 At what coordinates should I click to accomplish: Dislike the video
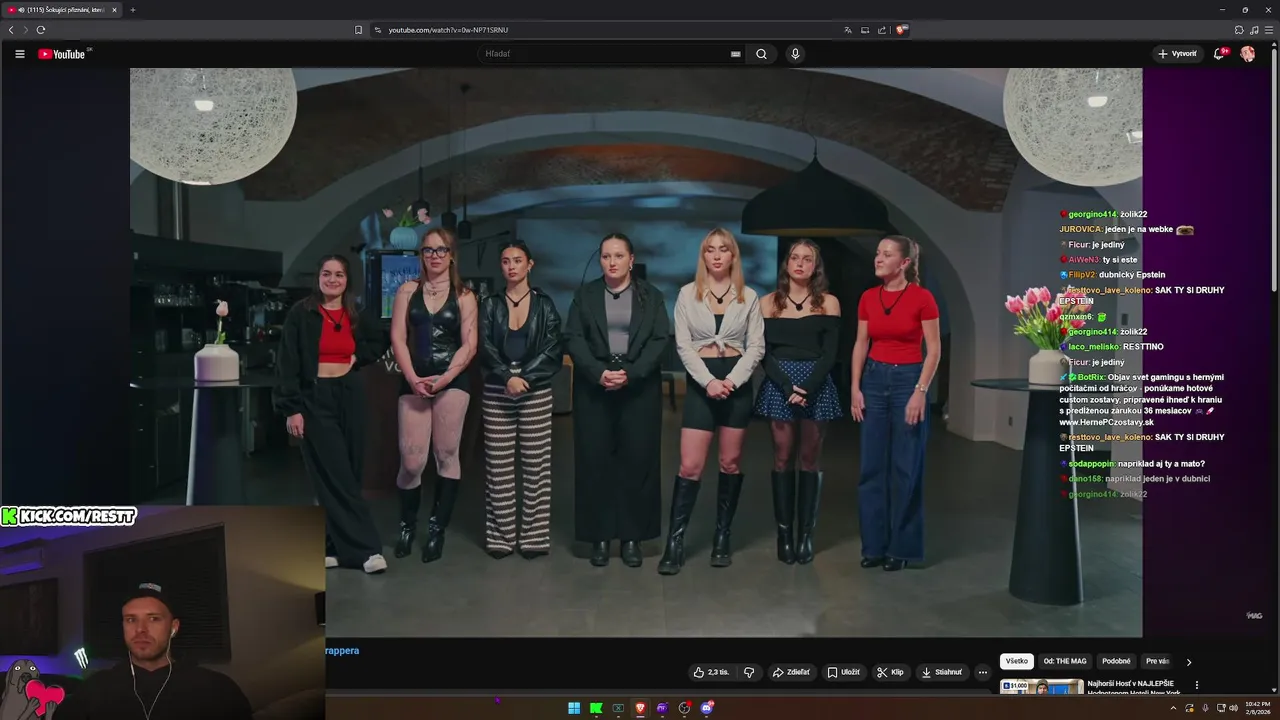[749, 672]
